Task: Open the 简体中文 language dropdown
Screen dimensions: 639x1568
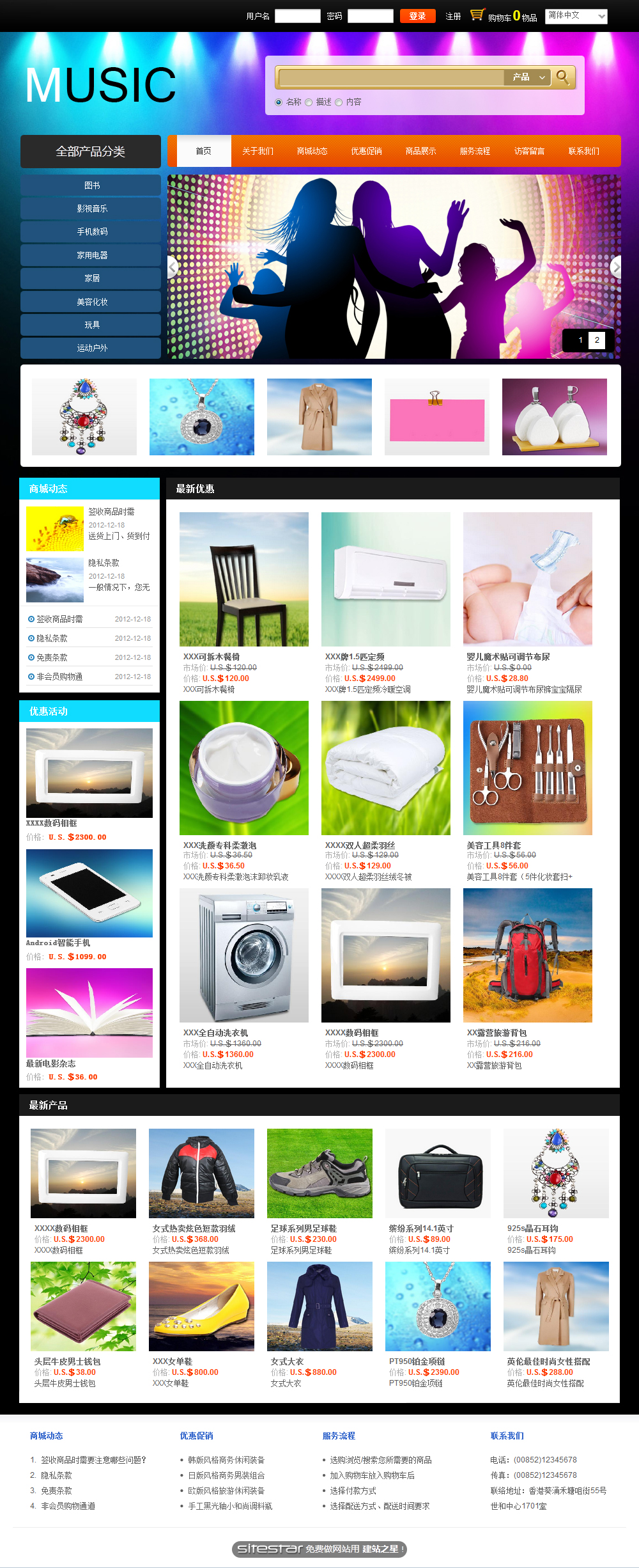Action: coord(576,16)
